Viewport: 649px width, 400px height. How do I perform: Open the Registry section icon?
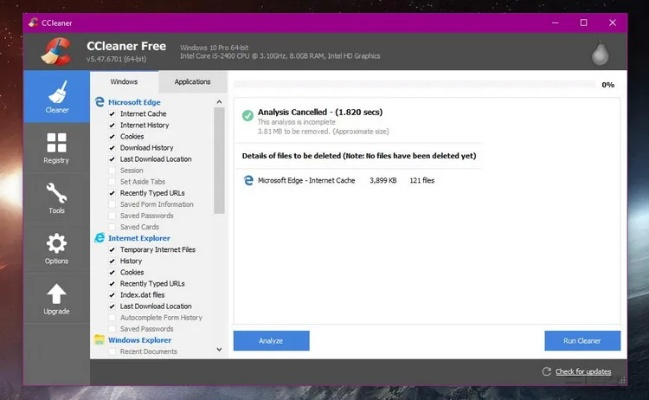click(x=56, y=142)
